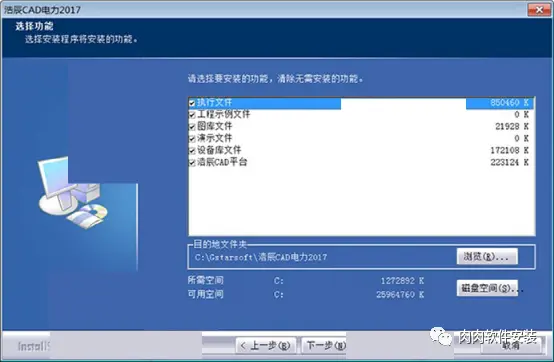Select the 设备库文件 feature label

(219, 150)
